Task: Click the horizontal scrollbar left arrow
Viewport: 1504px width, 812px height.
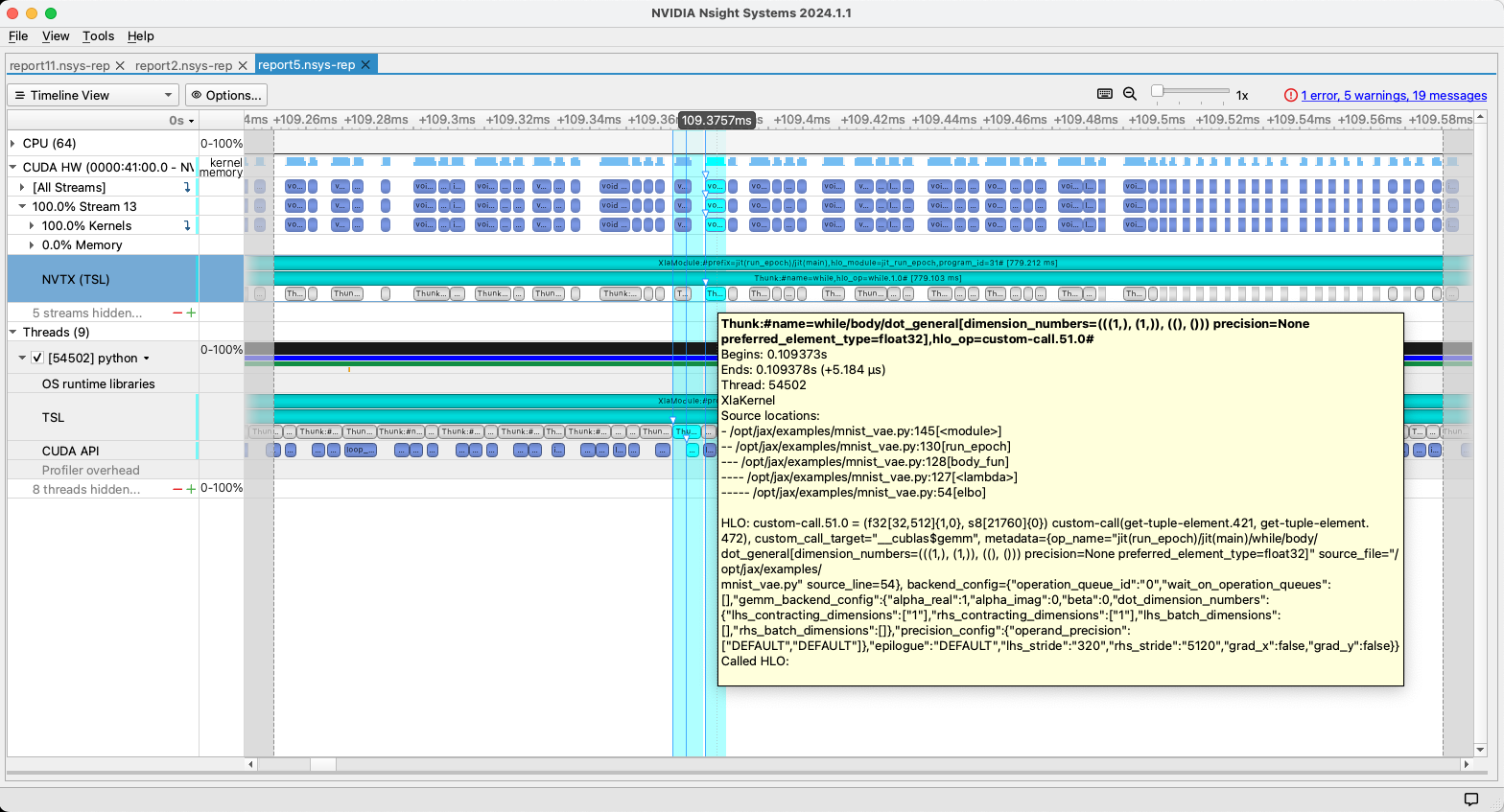Action: point(251,764)
